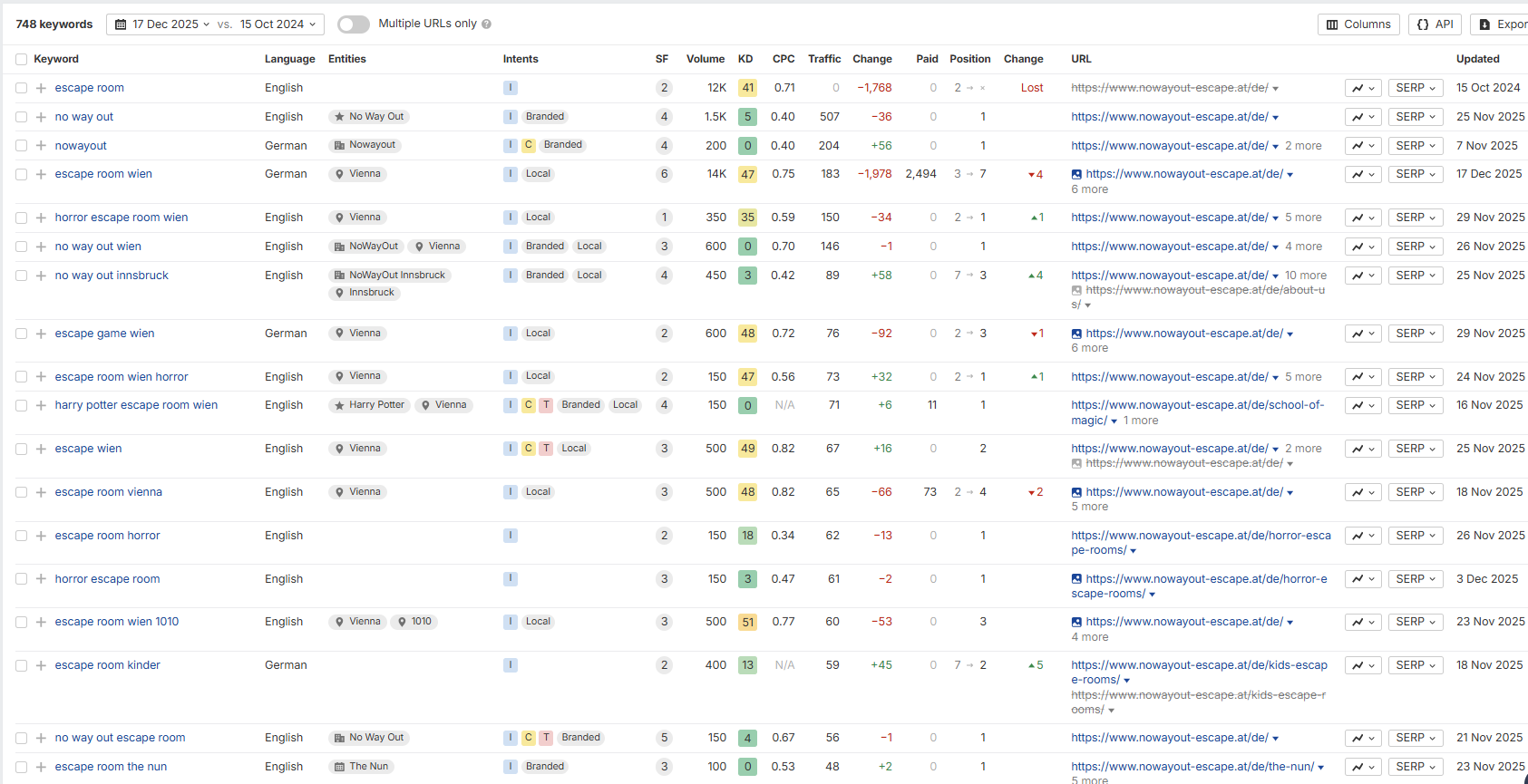
Task: Open the school-of-magic URL link
Action: click(1197, 405)
